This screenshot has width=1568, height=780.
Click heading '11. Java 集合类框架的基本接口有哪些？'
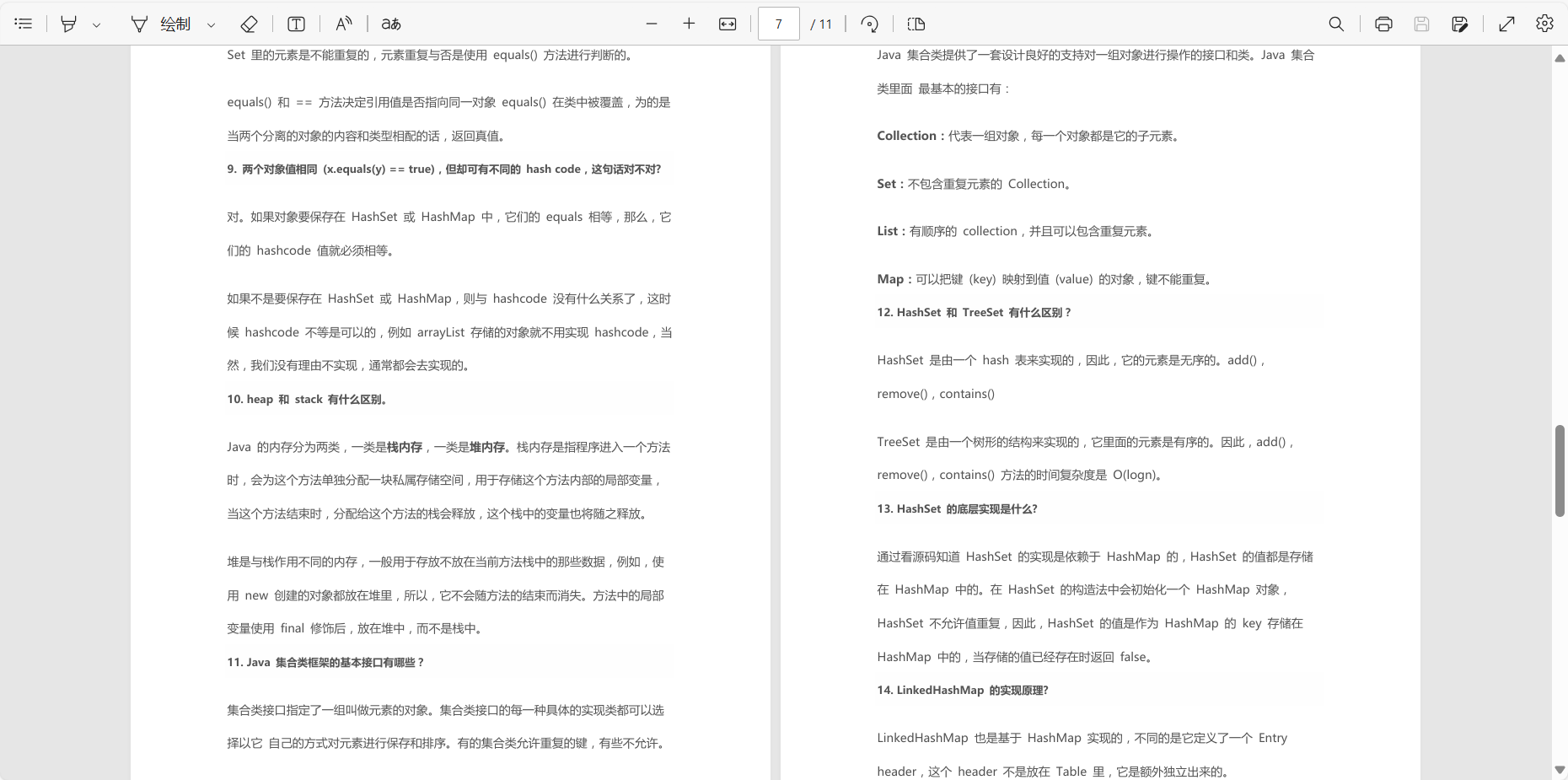[325, 663]
